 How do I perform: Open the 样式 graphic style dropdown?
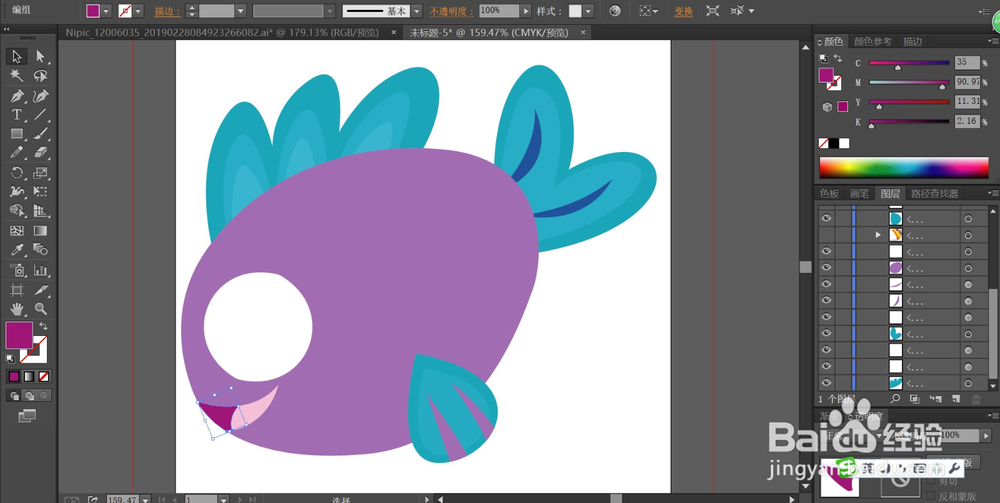(x=587, y=11)
